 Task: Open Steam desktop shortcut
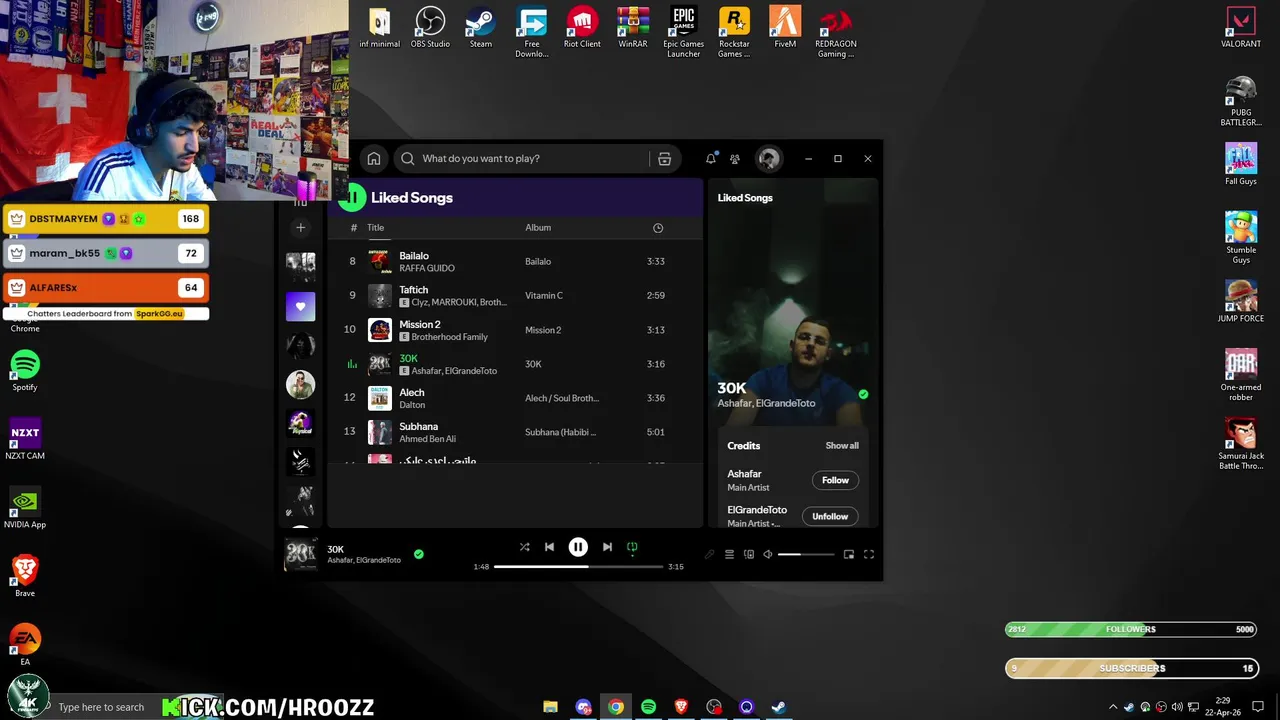[x=481, y=28]
